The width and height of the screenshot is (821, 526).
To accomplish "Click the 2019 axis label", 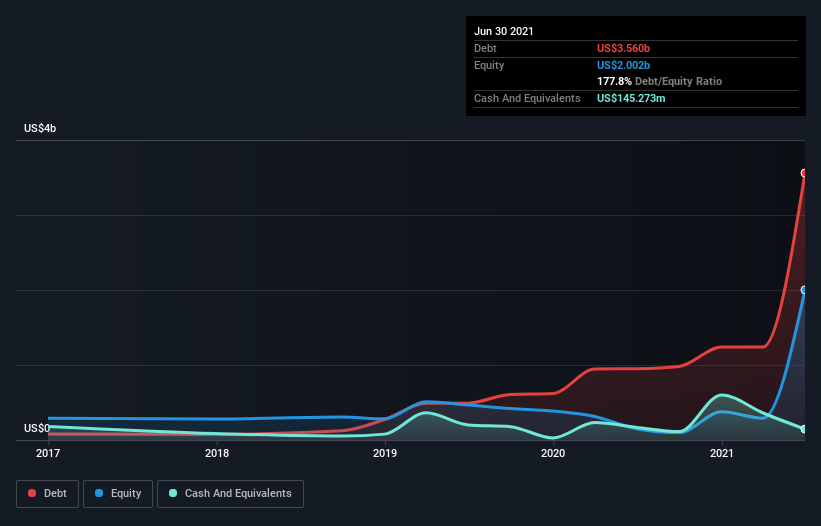I will coord(385,453).
